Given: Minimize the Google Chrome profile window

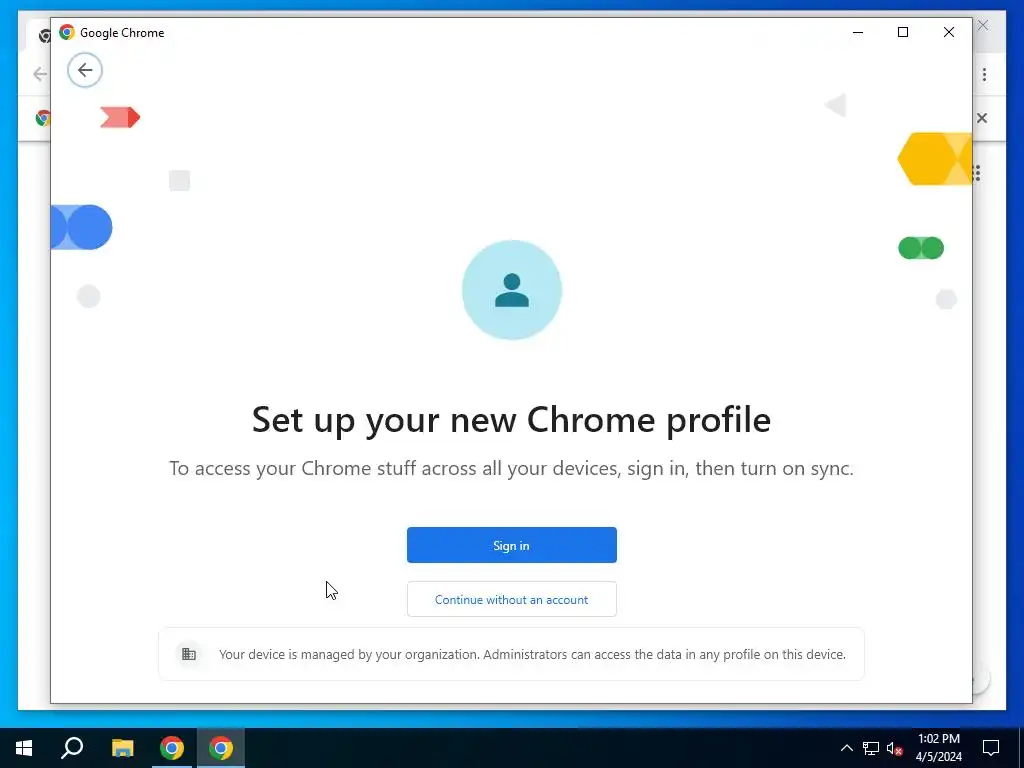Looking at the screenshot, I should [858, 32].
